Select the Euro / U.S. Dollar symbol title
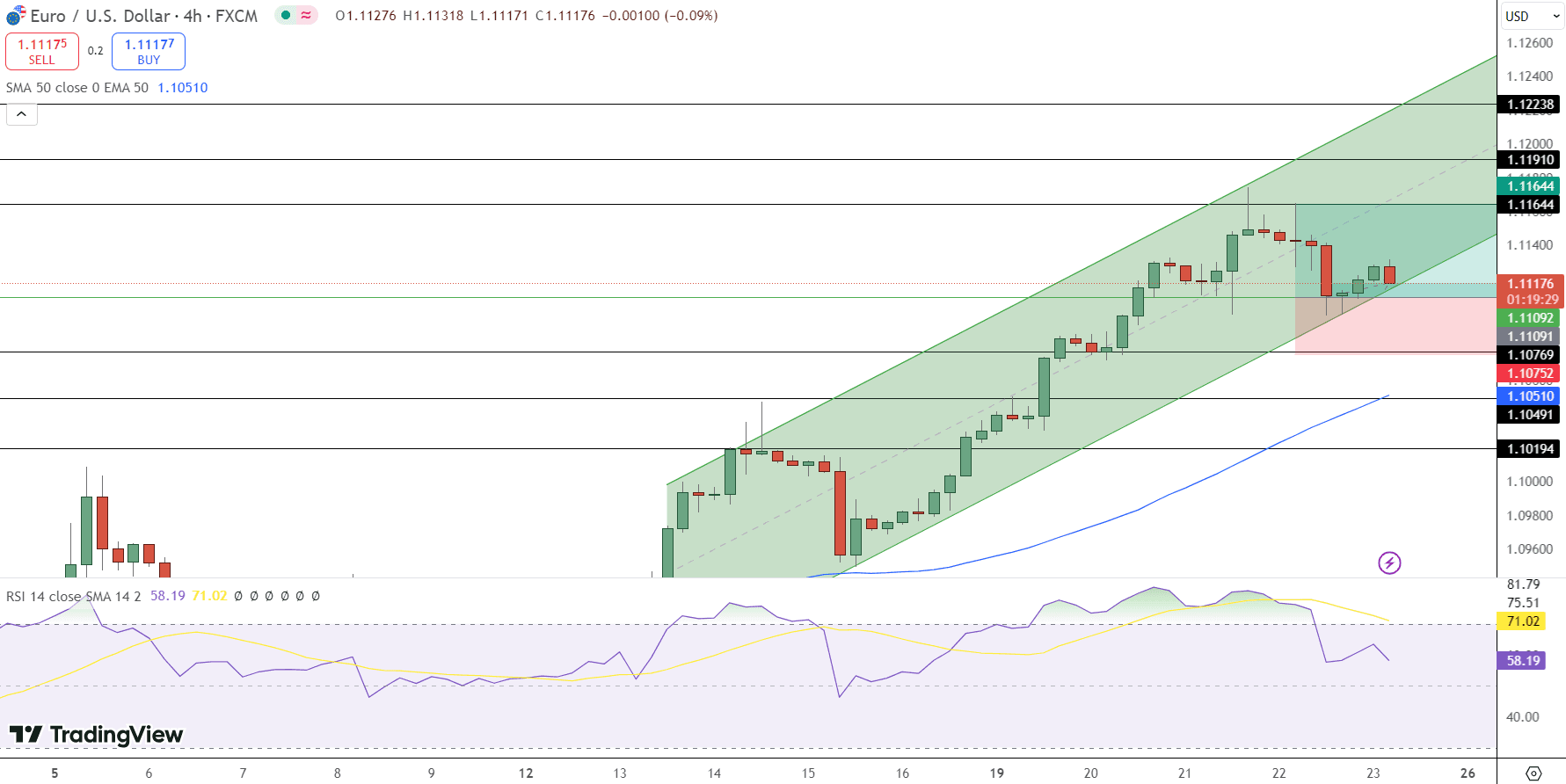This screenshot has height=784, width=1566. pyautogui.click(x=144, y=16)
